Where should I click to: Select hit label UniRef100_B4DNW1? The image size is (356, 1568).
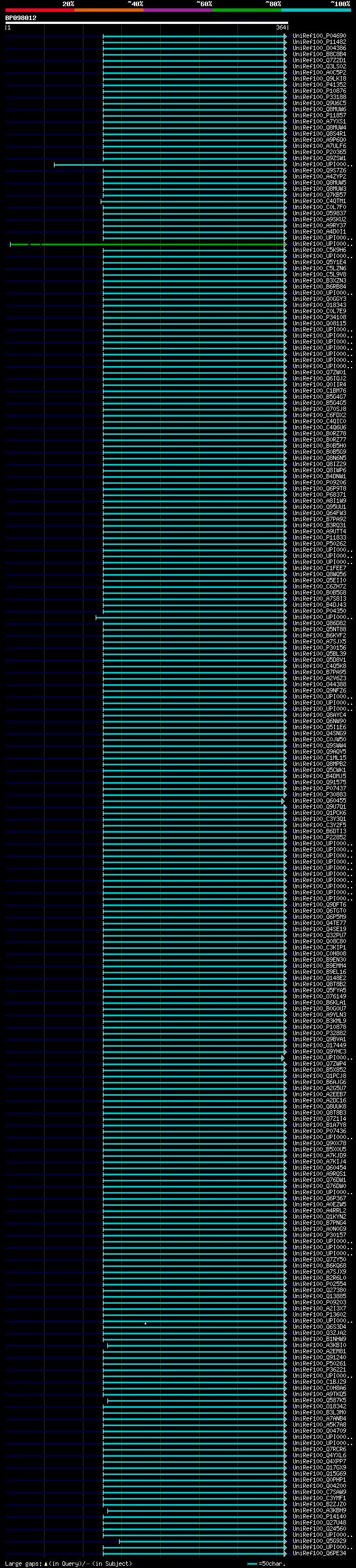point(319,476)
